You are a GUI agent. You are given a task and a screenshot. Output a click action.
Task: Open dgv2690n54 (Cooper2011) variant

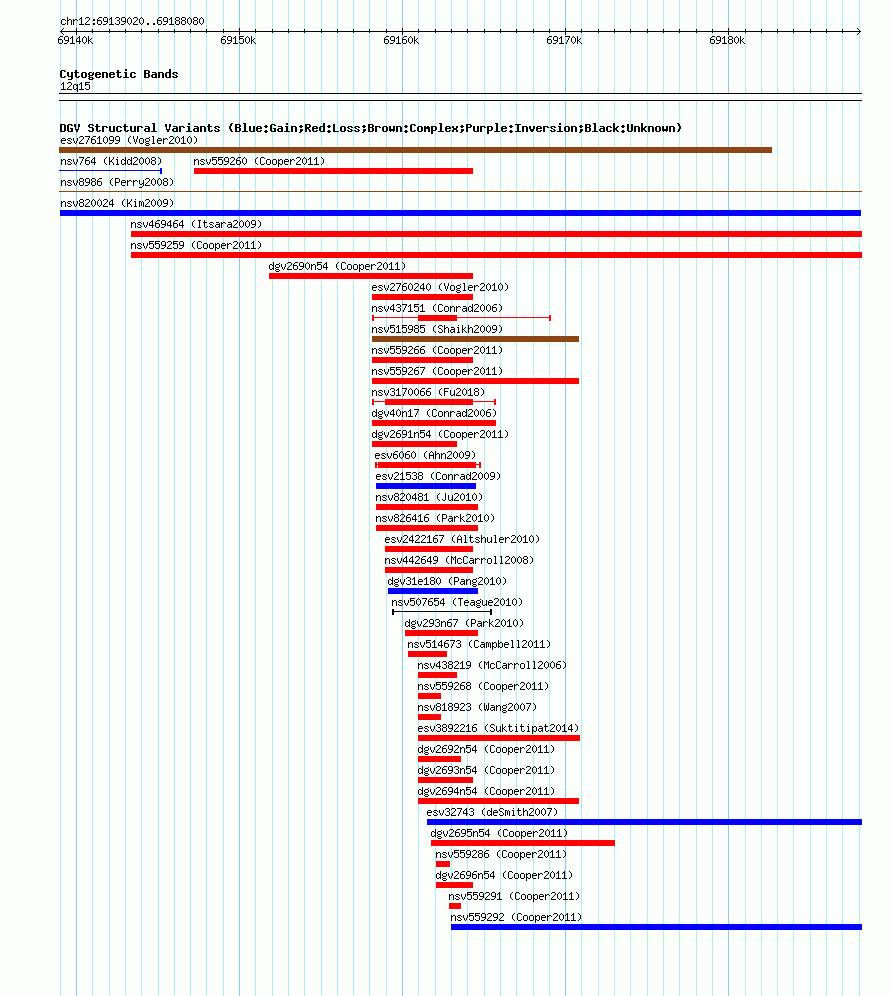tap(337, 266)
